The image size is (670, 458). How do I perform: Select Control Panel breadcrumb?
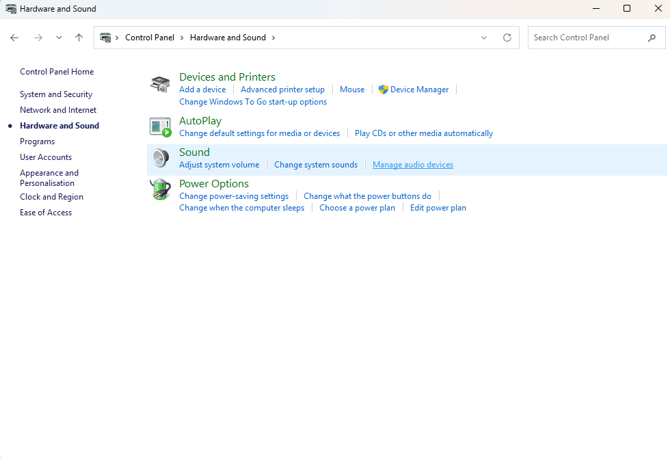click(x=150, y=38)
